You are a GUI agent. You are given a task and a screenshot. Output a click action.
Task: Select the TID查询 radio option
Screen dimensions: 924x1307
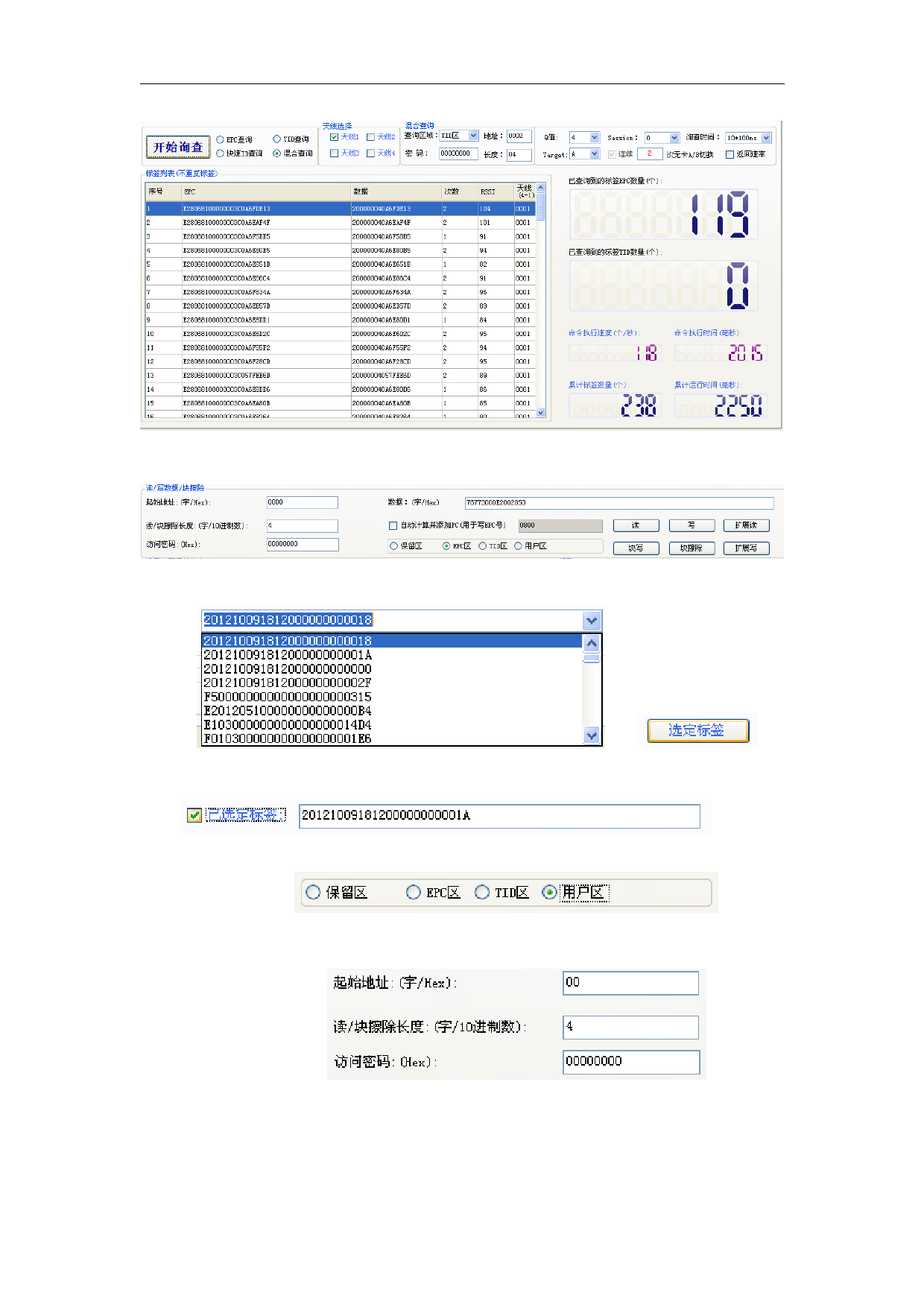277,139
